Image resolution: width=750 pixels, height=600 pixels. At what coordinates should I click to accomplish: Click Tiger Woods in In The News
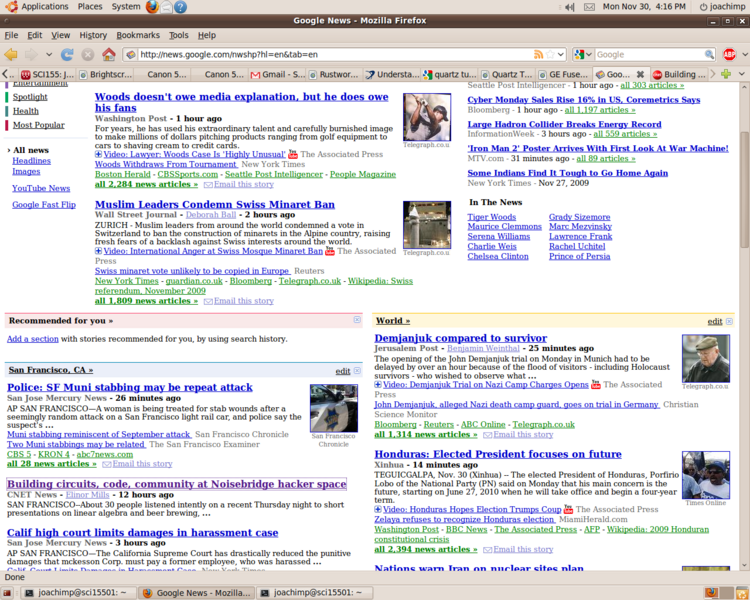tap(492, 217)
